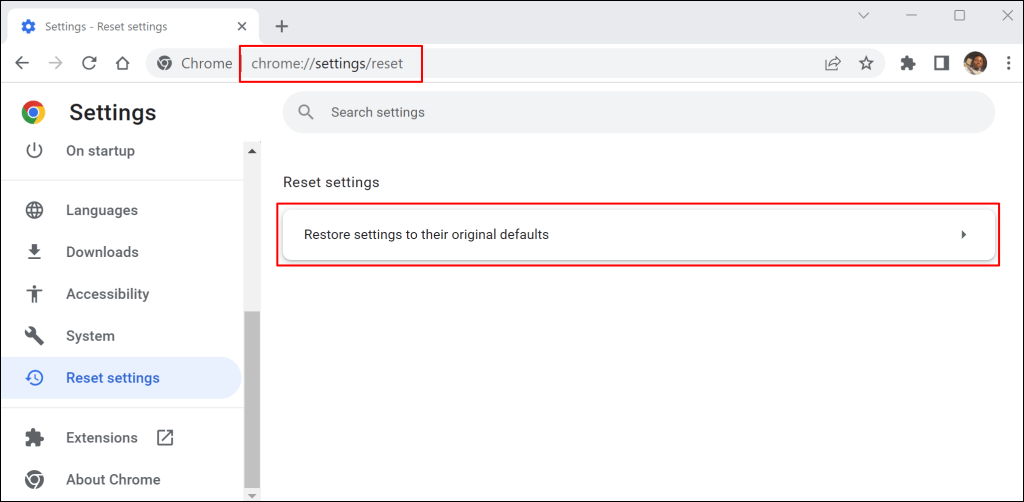Go to Accessibility settings

coord(107,294)
